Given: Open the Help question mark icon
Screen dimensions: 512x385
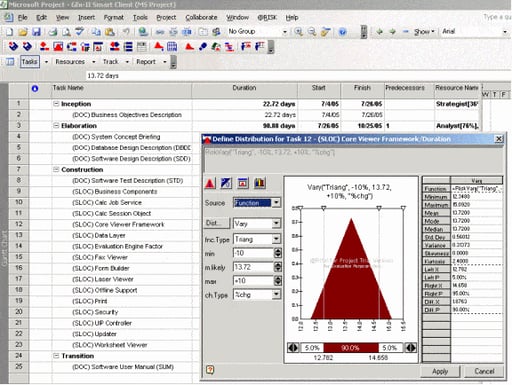Looking at the screenshot, I should [x=342, y=32].
